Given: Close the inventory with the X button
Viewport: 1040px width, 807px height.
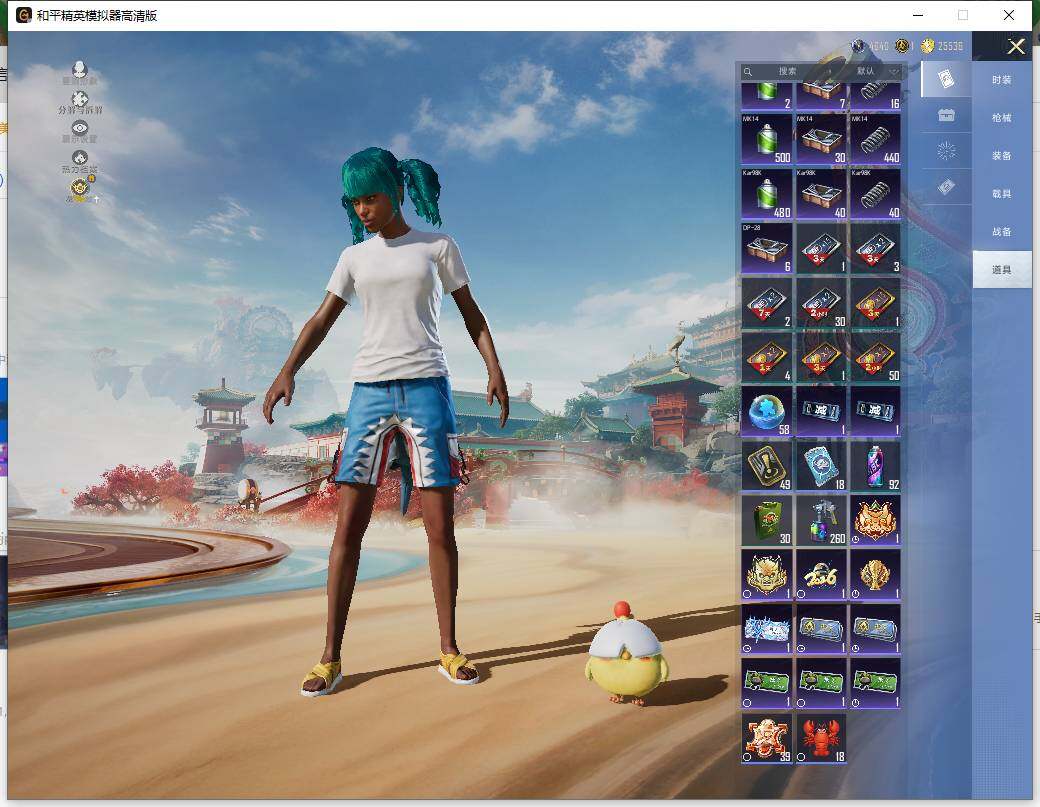Looking at the screenshot, I should coord(1016,47).
